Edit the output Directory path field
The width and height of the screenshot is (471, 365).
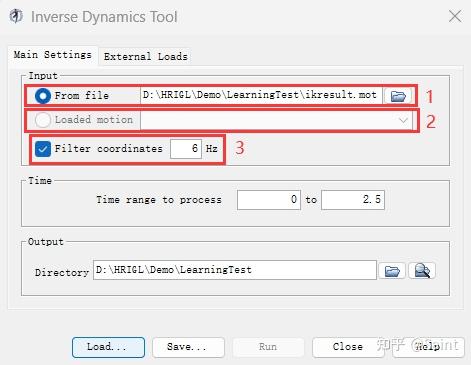point(235,270)
